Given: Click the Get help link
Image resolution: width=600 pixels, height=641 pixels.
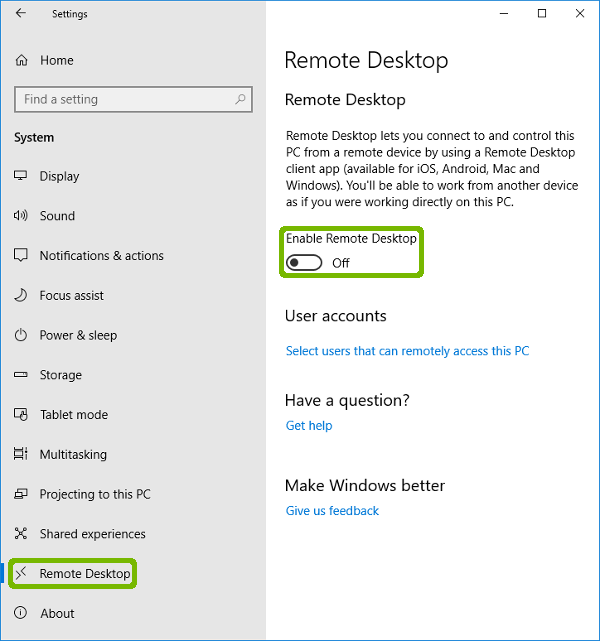Looking at the screenshot, I should point(309,426).
